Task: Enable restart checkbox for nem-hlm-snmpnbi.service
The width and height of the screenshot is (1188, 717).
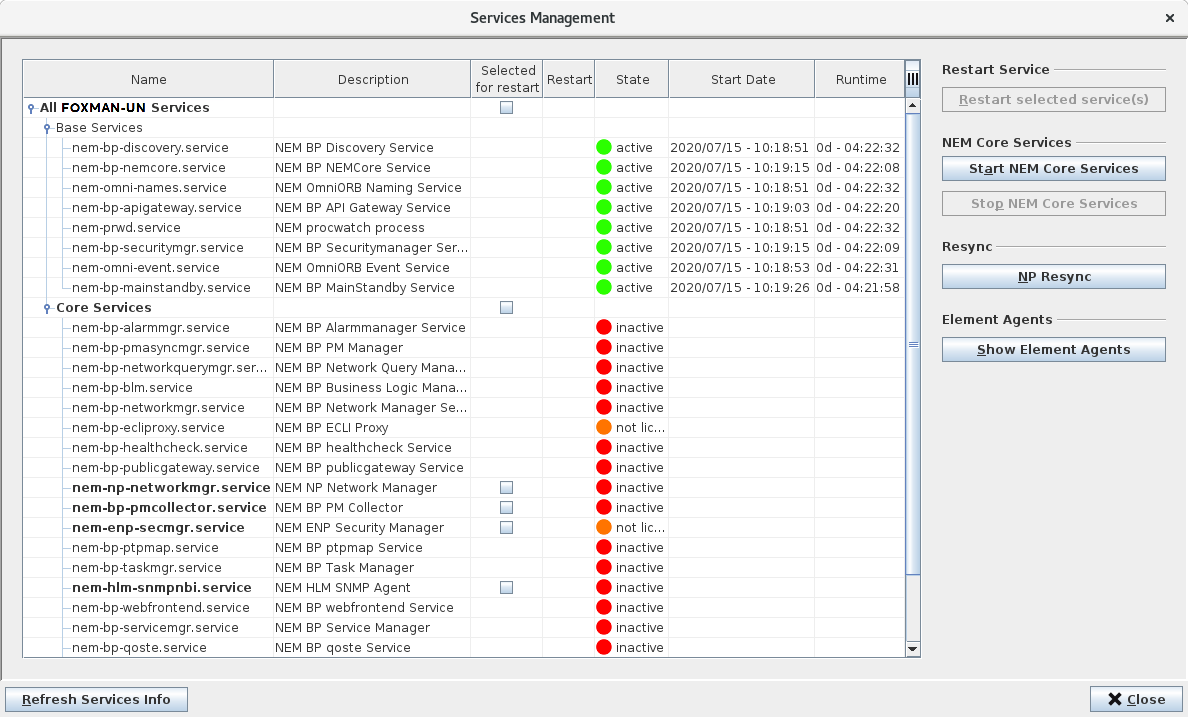Action: [507, 588]
